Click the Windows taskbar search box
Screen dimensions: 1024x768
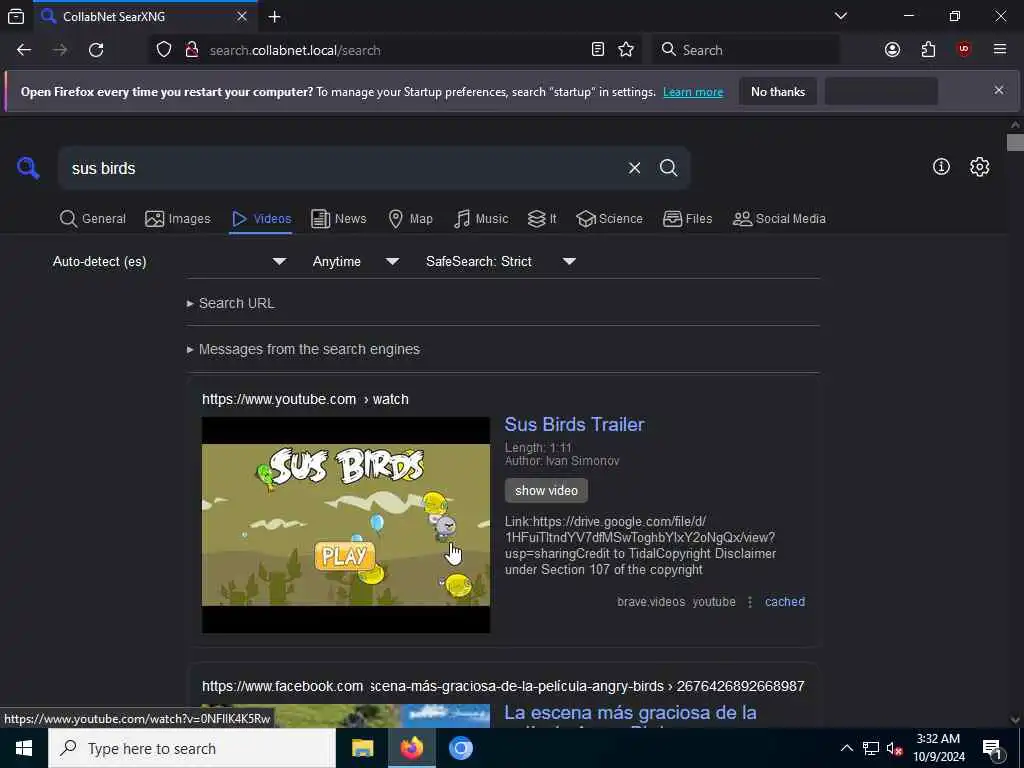pyautogui.click(x=192, y=748)
